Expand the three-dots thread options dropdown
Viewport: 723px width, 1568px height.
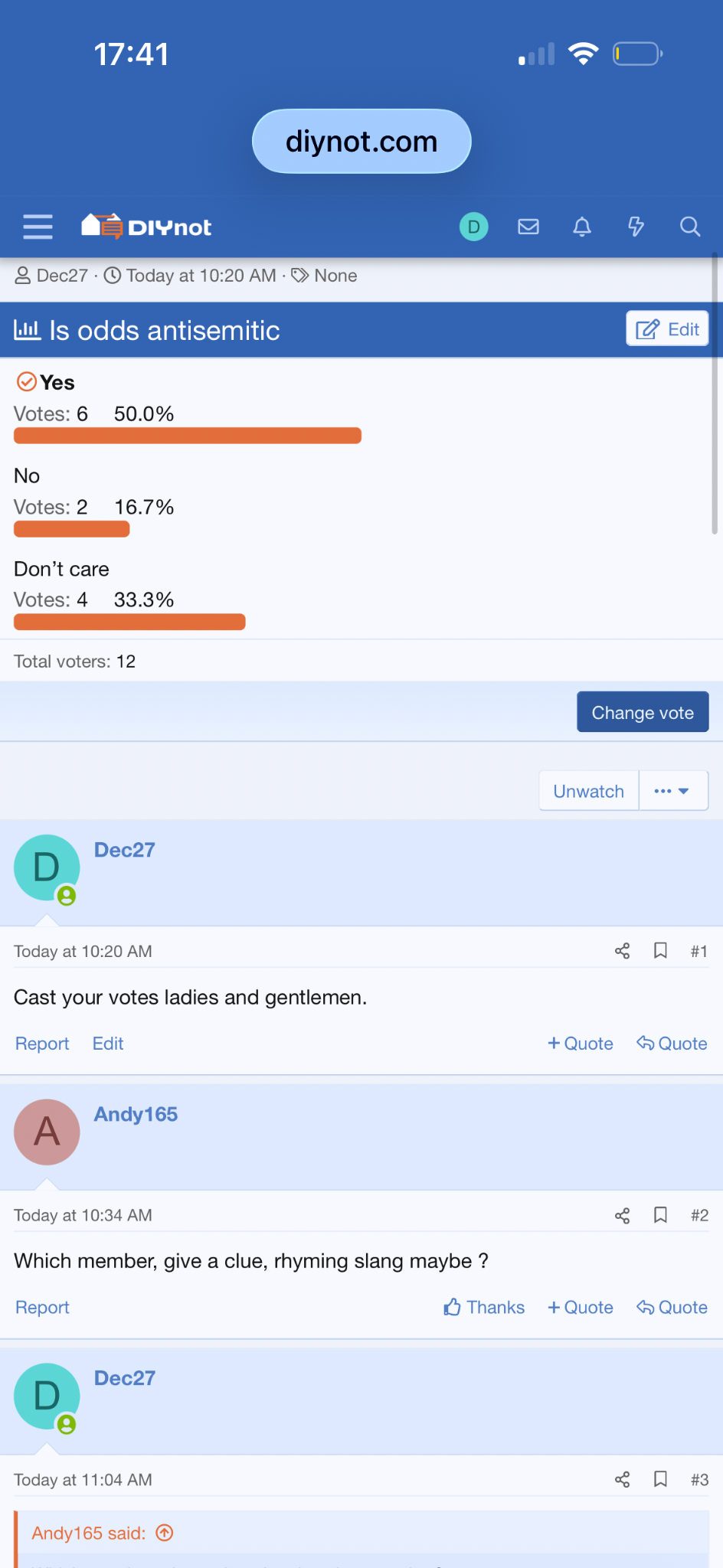(x=672, y=791)
